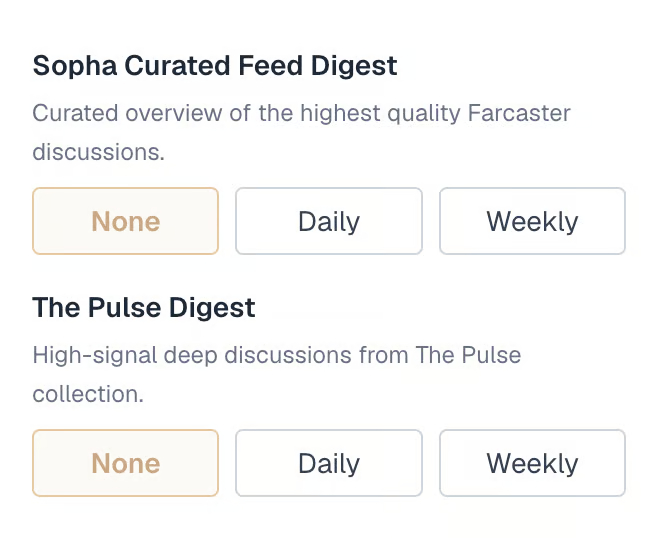Screen dimensions: 658x538
Task: Disable the Sopha curated feed digest emails
Action: [125, 221]
